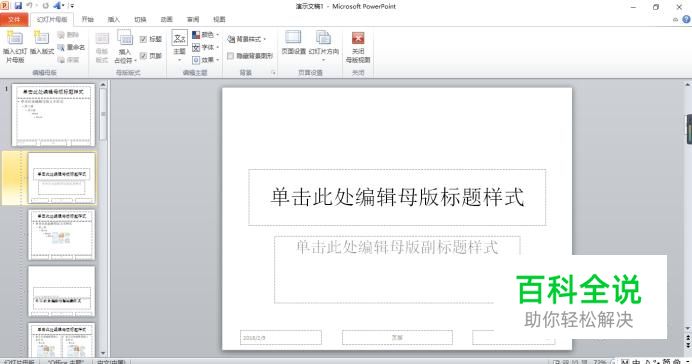Open Page Setup (页面设置)
The image size is (692, 364).
click(x=293, y=43)
